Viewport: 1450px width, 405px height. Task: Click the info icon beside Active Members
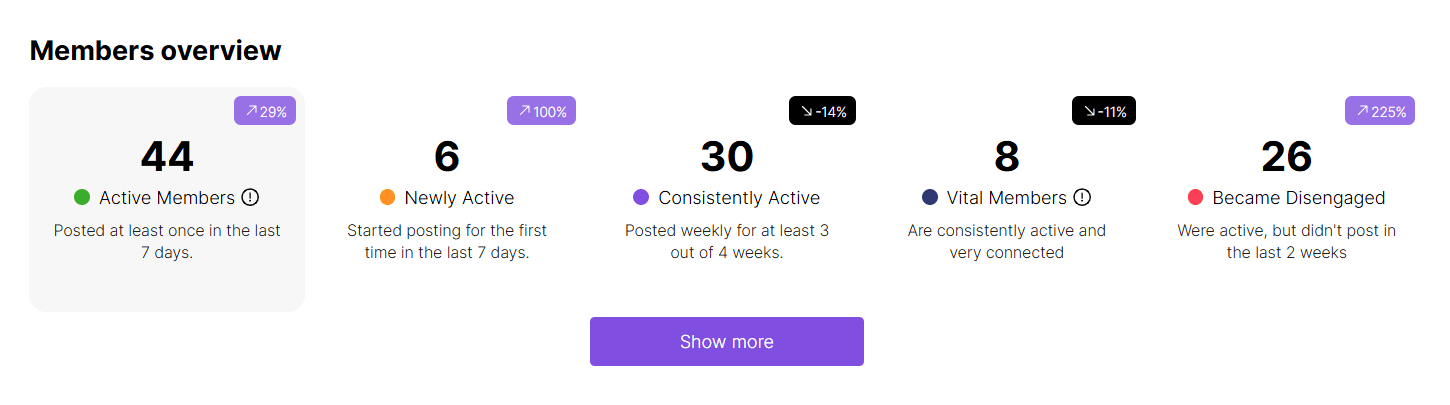[x=250, y=198]
